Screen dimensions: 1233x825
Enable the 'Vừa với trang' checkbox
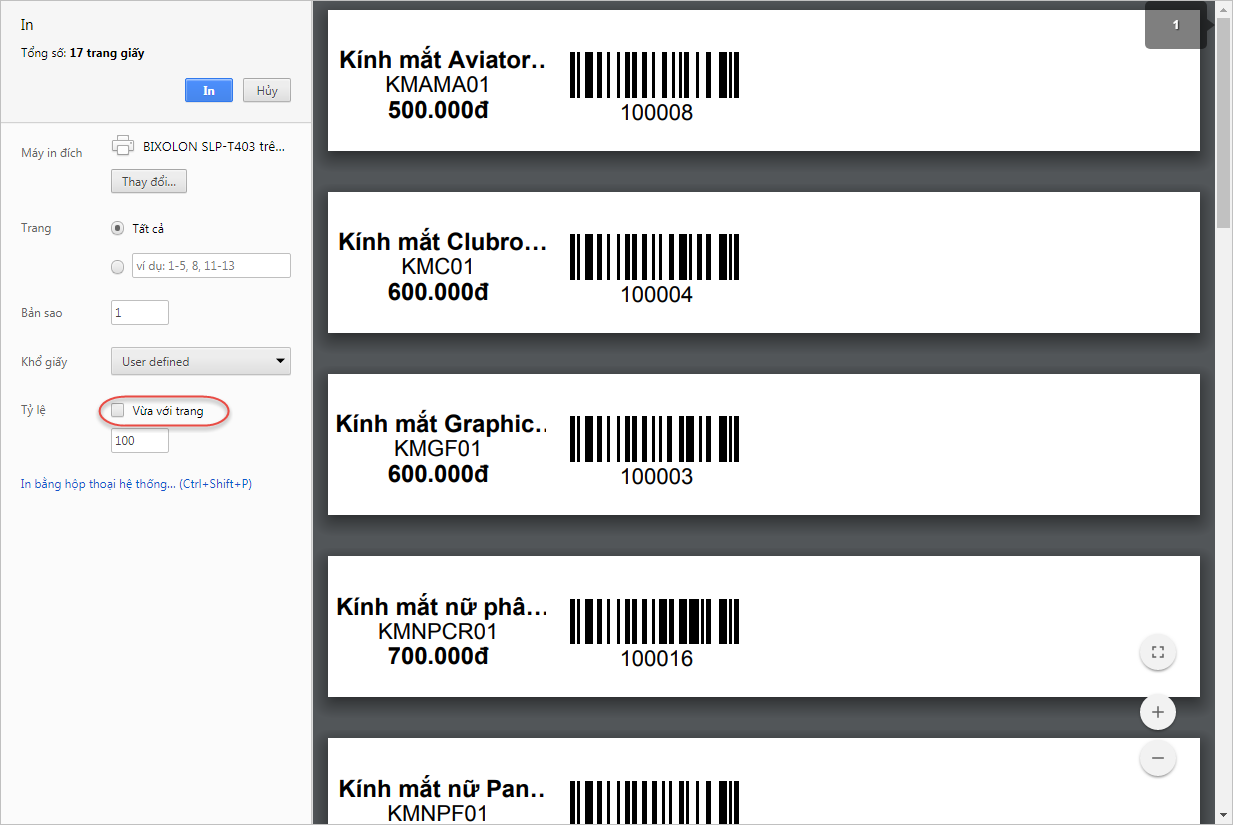(x=118, y=411)
